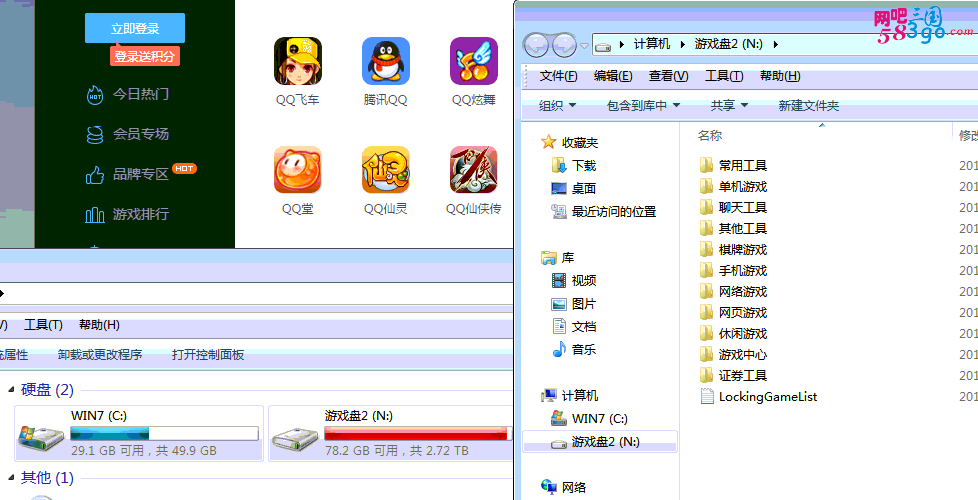Select 游戏盘2 (N:) in navigation pane
Image resolution: width=978 pixels, height=500 pixels.
click(599, 441)
